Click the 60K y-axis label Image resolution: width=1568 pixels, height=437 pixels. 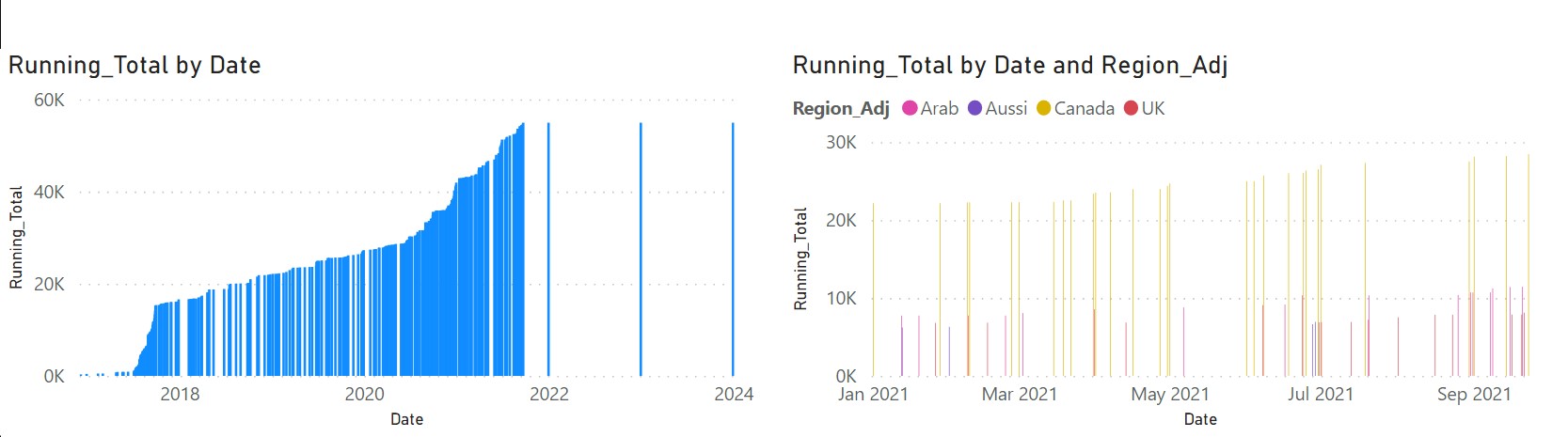(50, 100)
